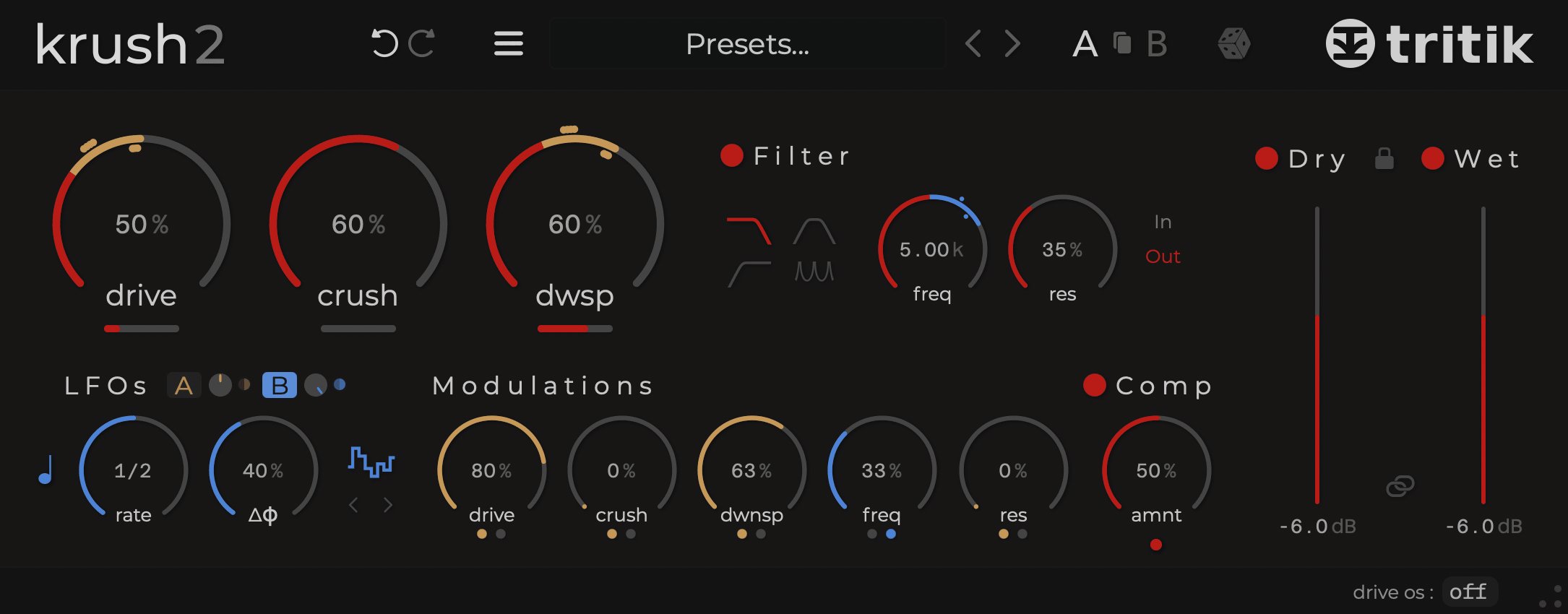Select state A
The image size is (1568, 614).
point(1085,44)
